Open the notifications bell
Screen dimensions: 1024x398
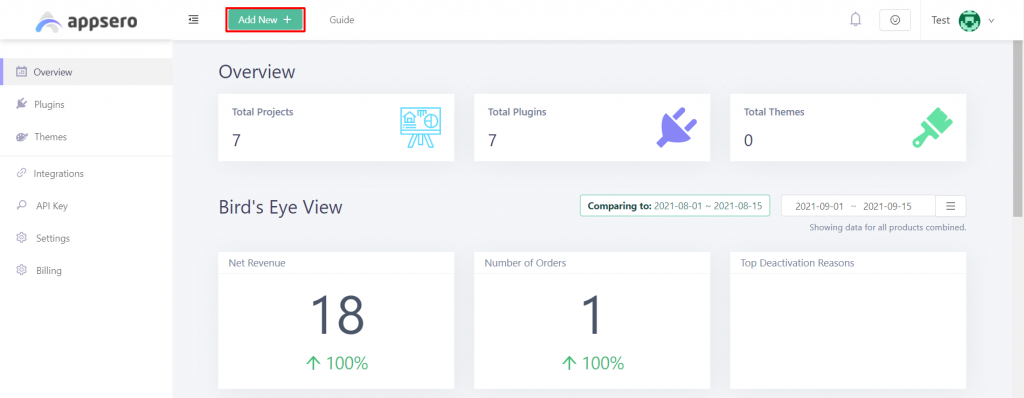coord(856,20)
